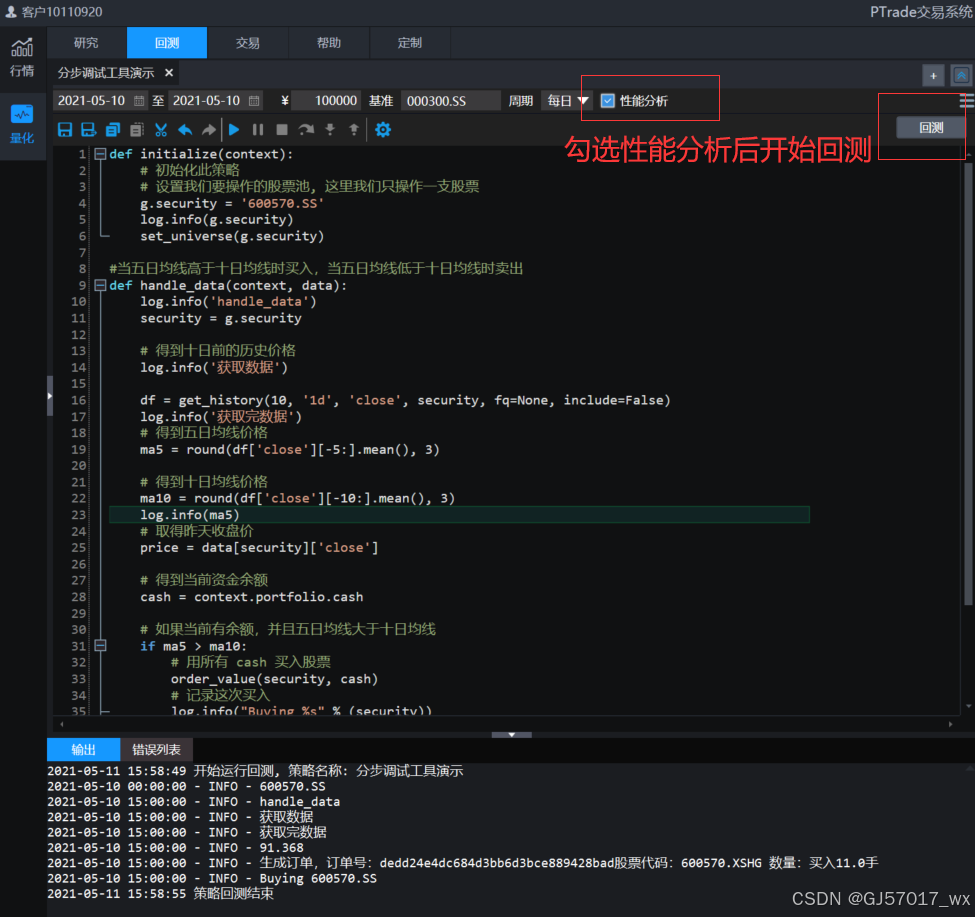Click the capital amount field 100000
This screenshot has width=975, height=917.
[328, 101]
